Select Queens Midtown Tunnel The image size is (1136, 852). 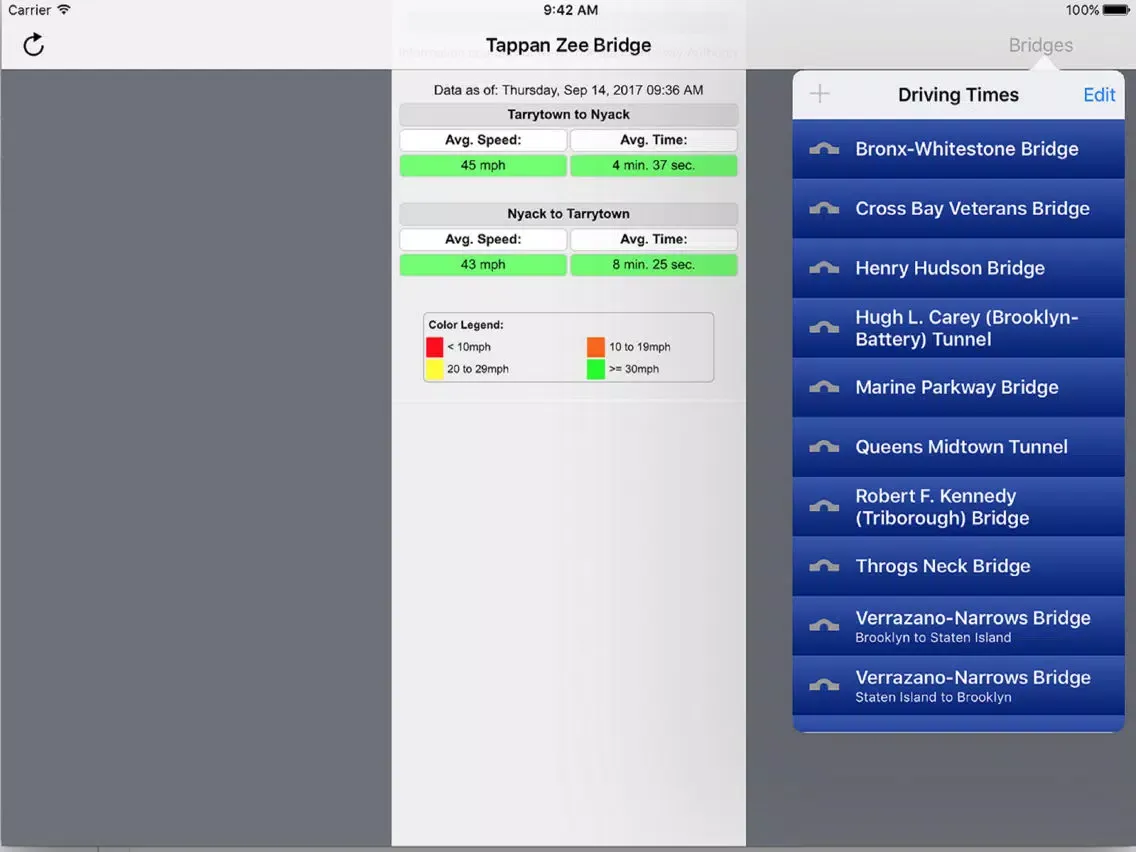(x=958, y=447)
